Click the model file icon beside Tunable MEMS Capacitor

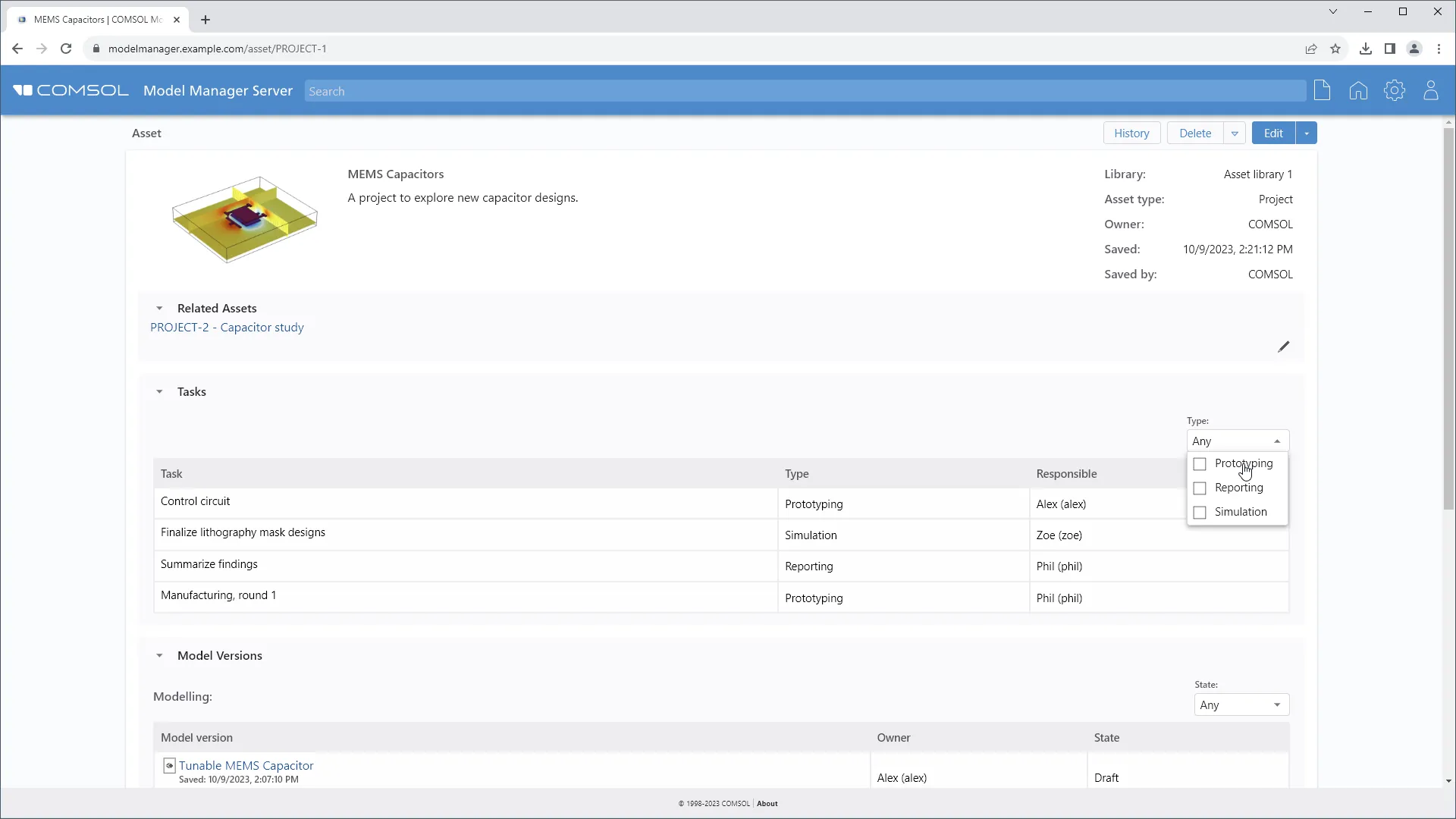click(x=169, y=766)
